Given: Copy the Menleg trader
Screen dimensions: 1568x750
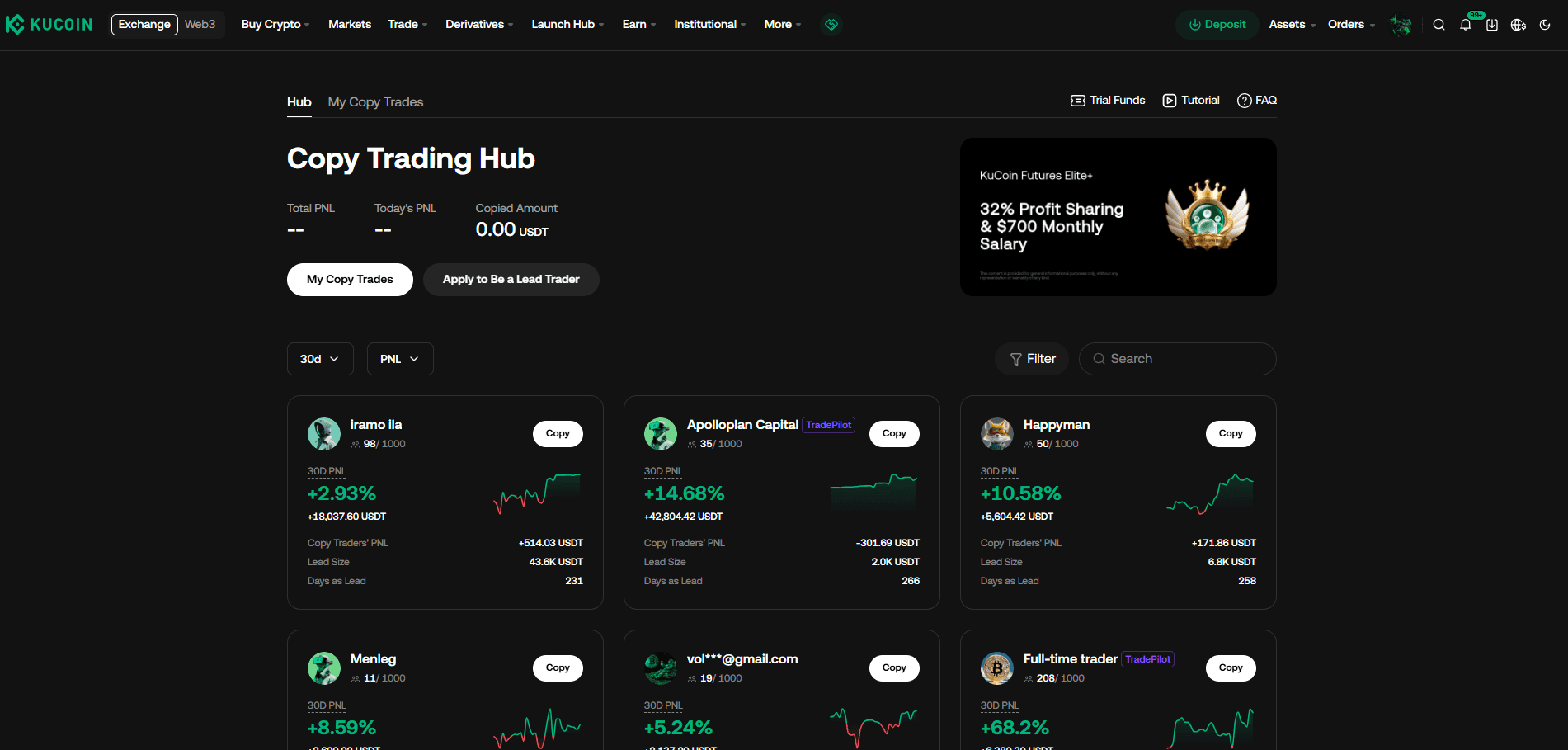Looking at the screenshot, I should [558, 668].
